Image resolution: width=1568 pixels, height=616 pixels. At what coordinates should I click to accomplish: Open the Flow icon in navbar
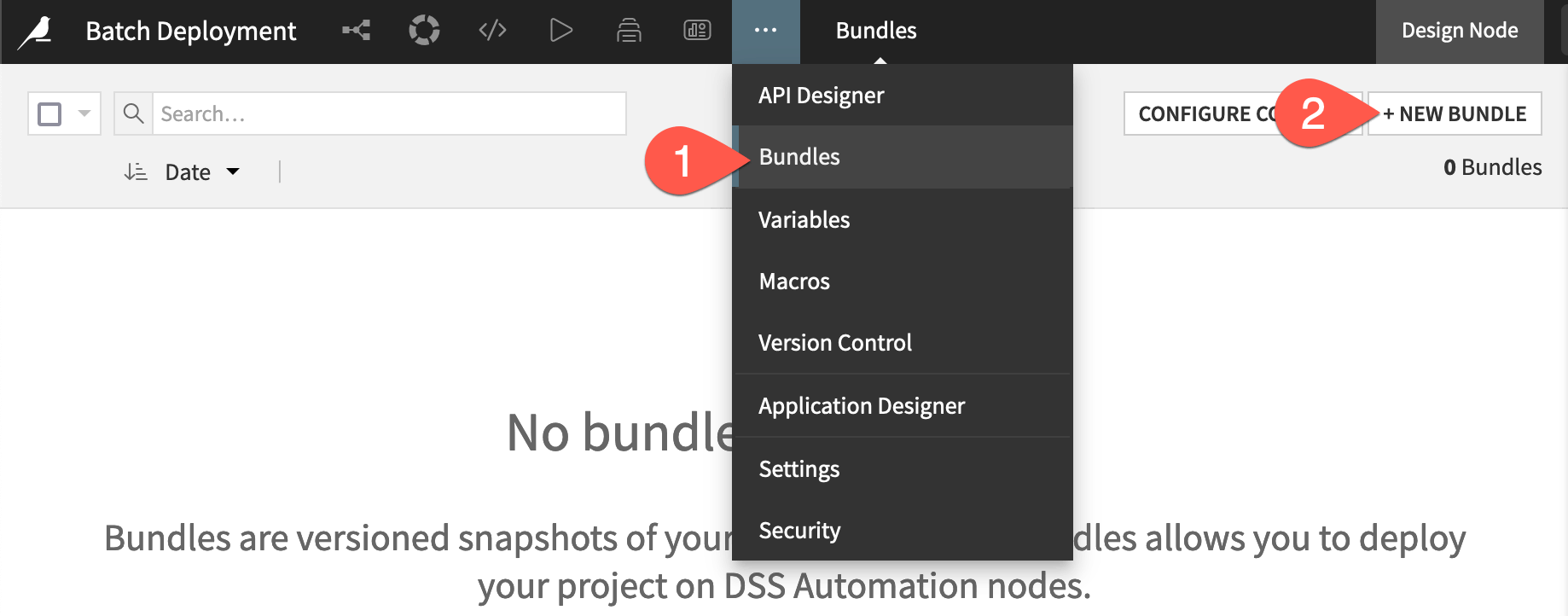(356, 31)
